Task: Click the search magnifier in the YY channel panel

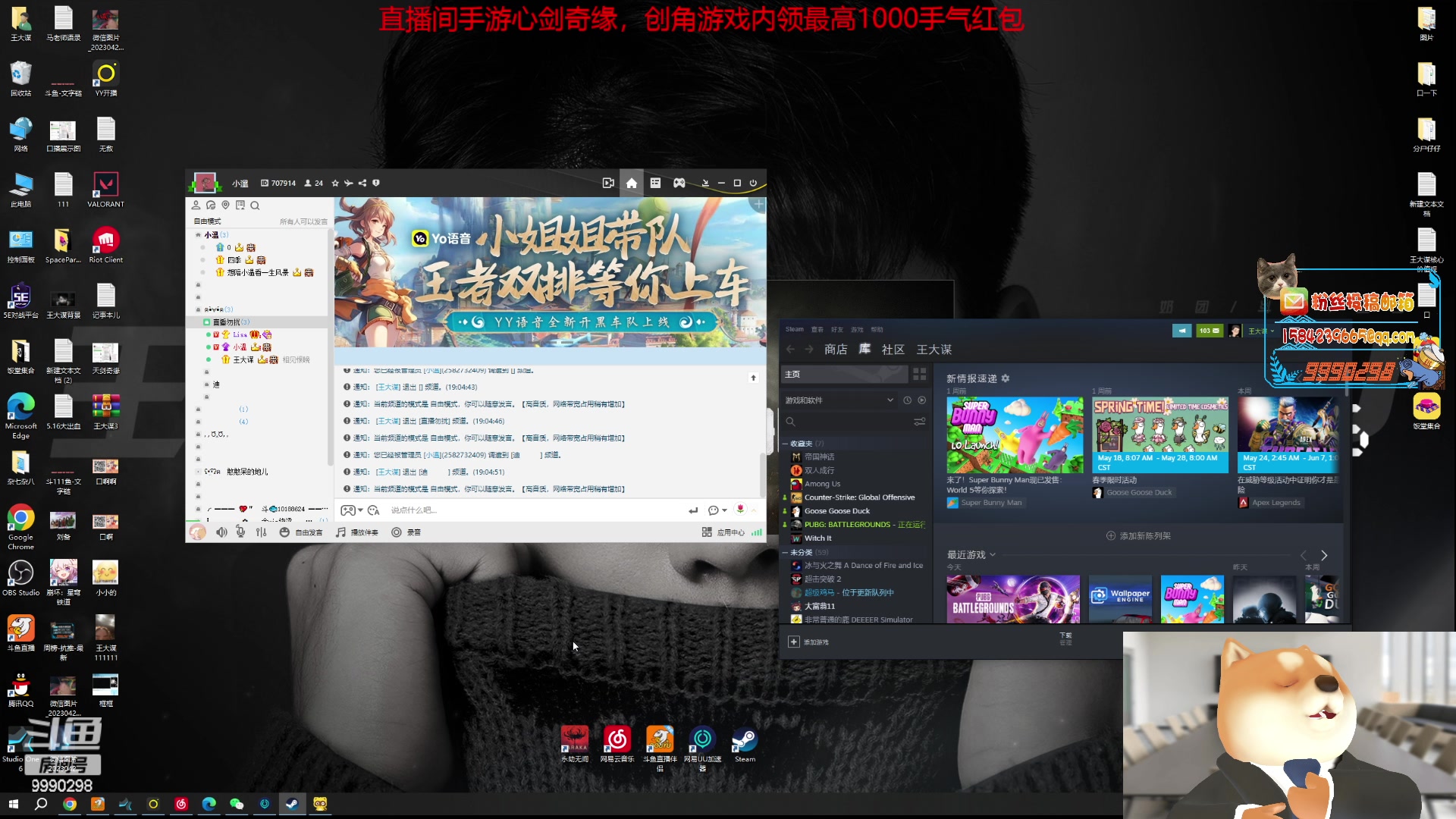Action: [x=255, y=205]
